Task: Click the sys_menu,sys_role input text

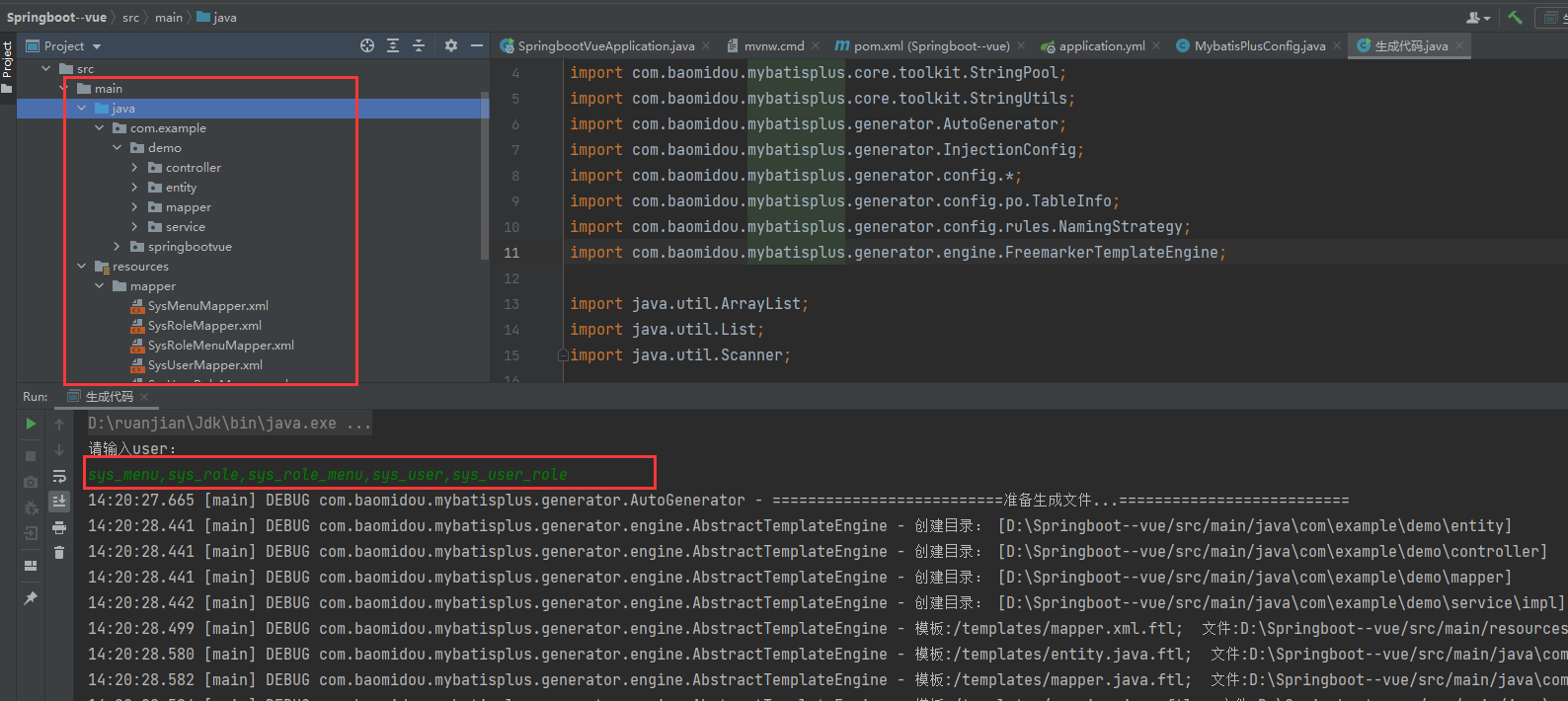Action: pos(328,475)
